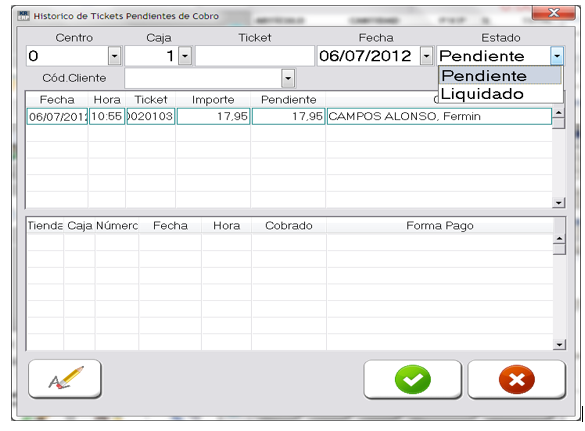Click the Importe column header

click(x=213, y=100)
